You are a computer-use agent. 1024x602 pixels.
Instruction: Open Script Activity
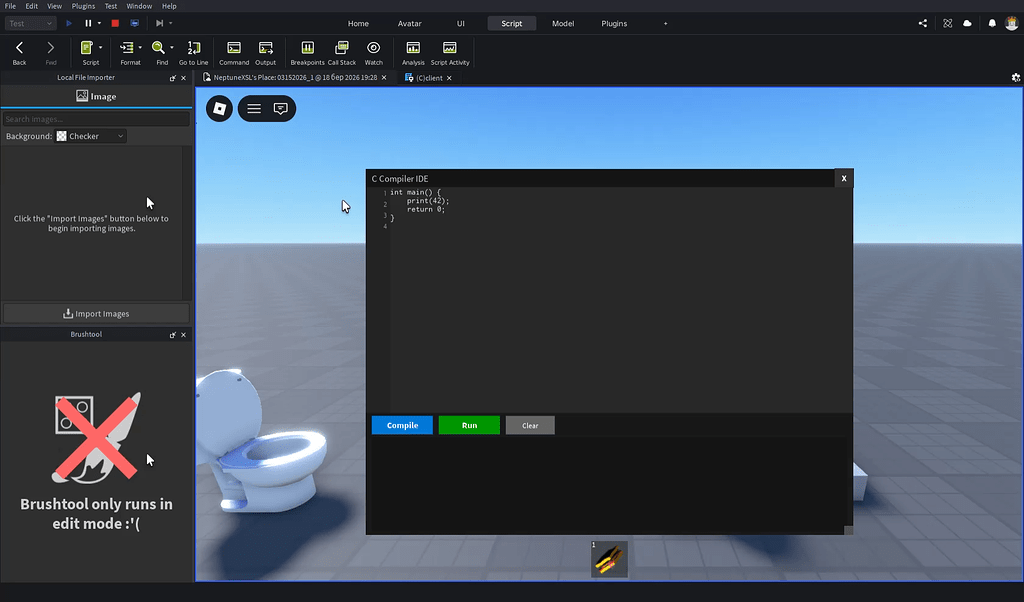450,53
